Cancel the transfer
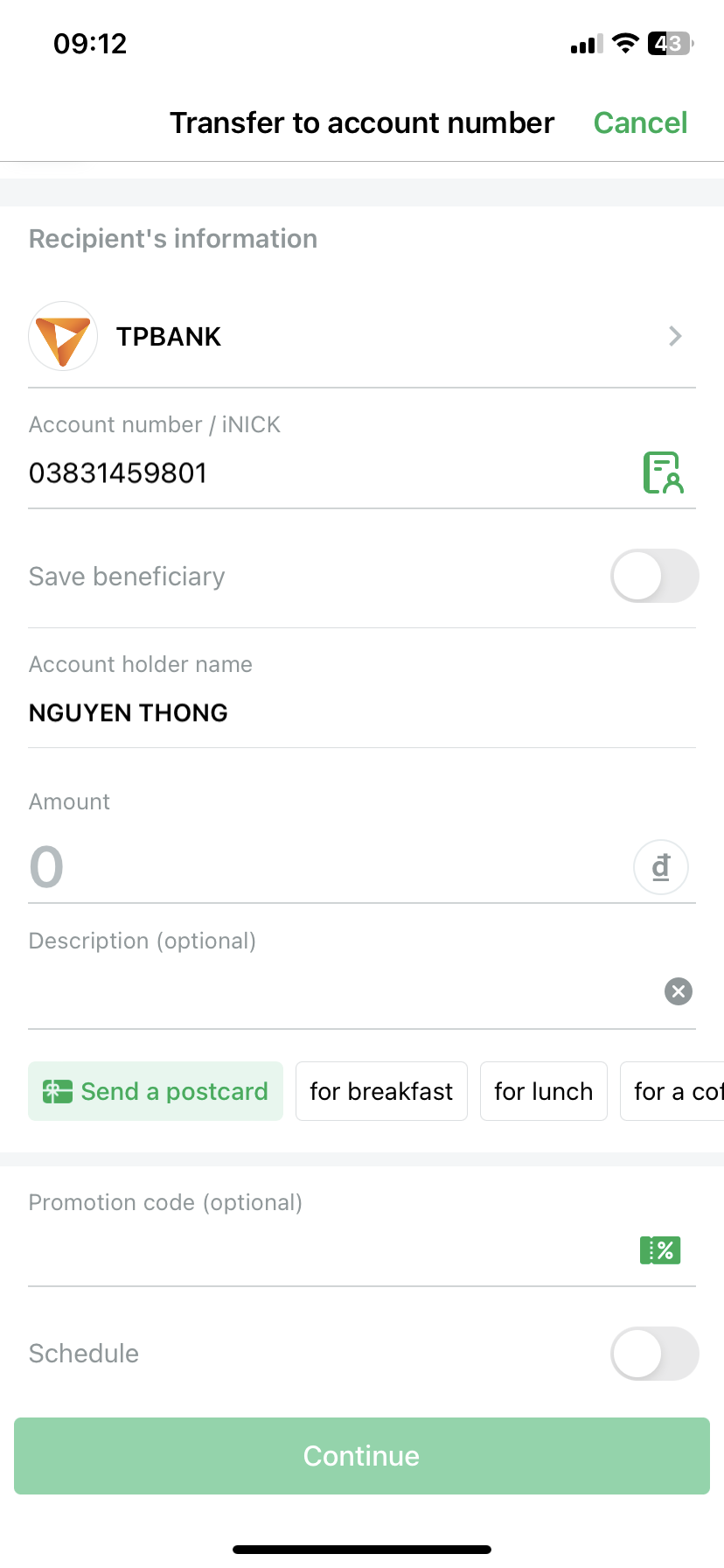The image size is (724, 1568). pos(640,123)
